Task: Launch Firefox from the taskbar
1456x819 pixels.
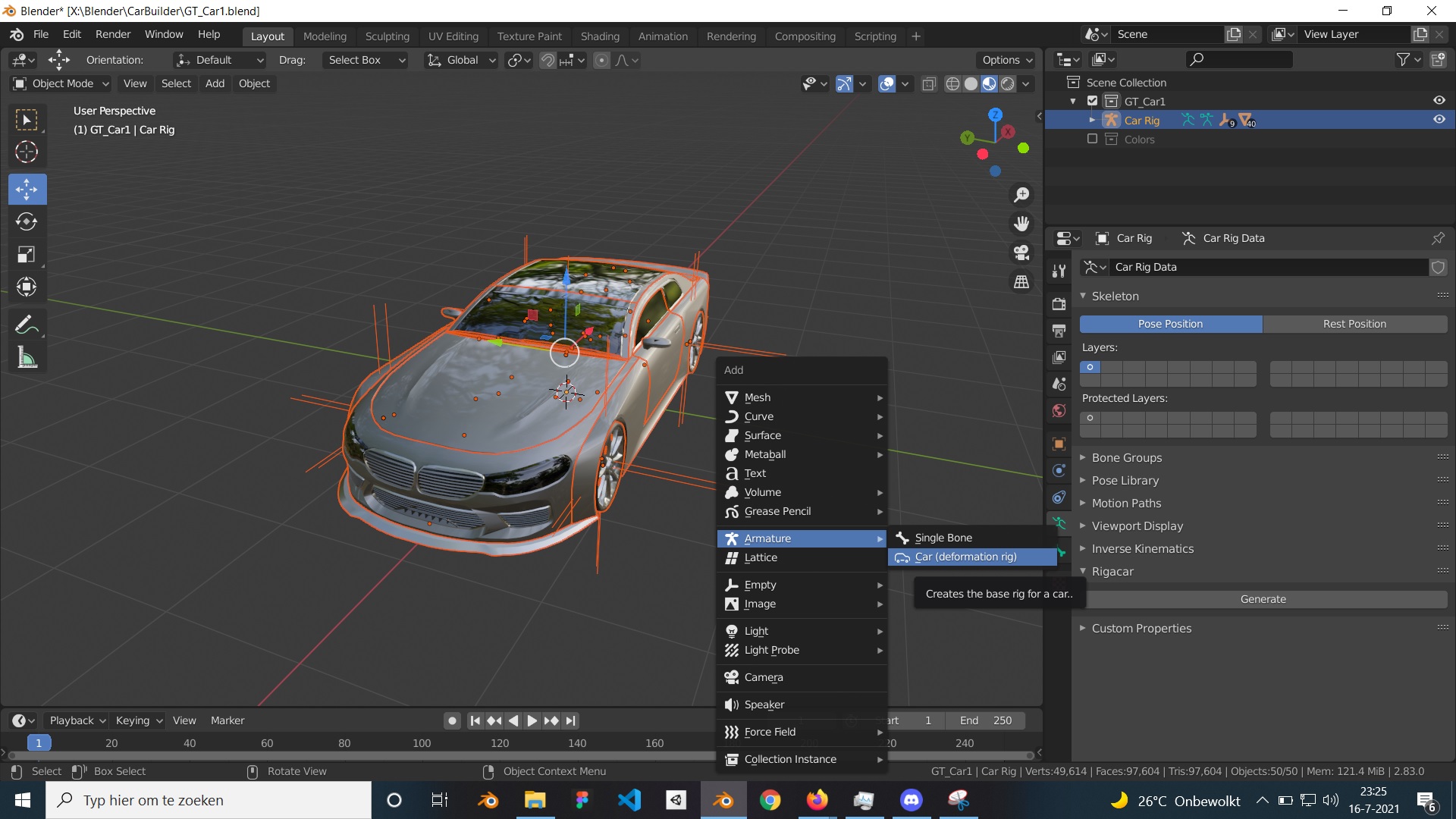Action: (x=817, y=800)
